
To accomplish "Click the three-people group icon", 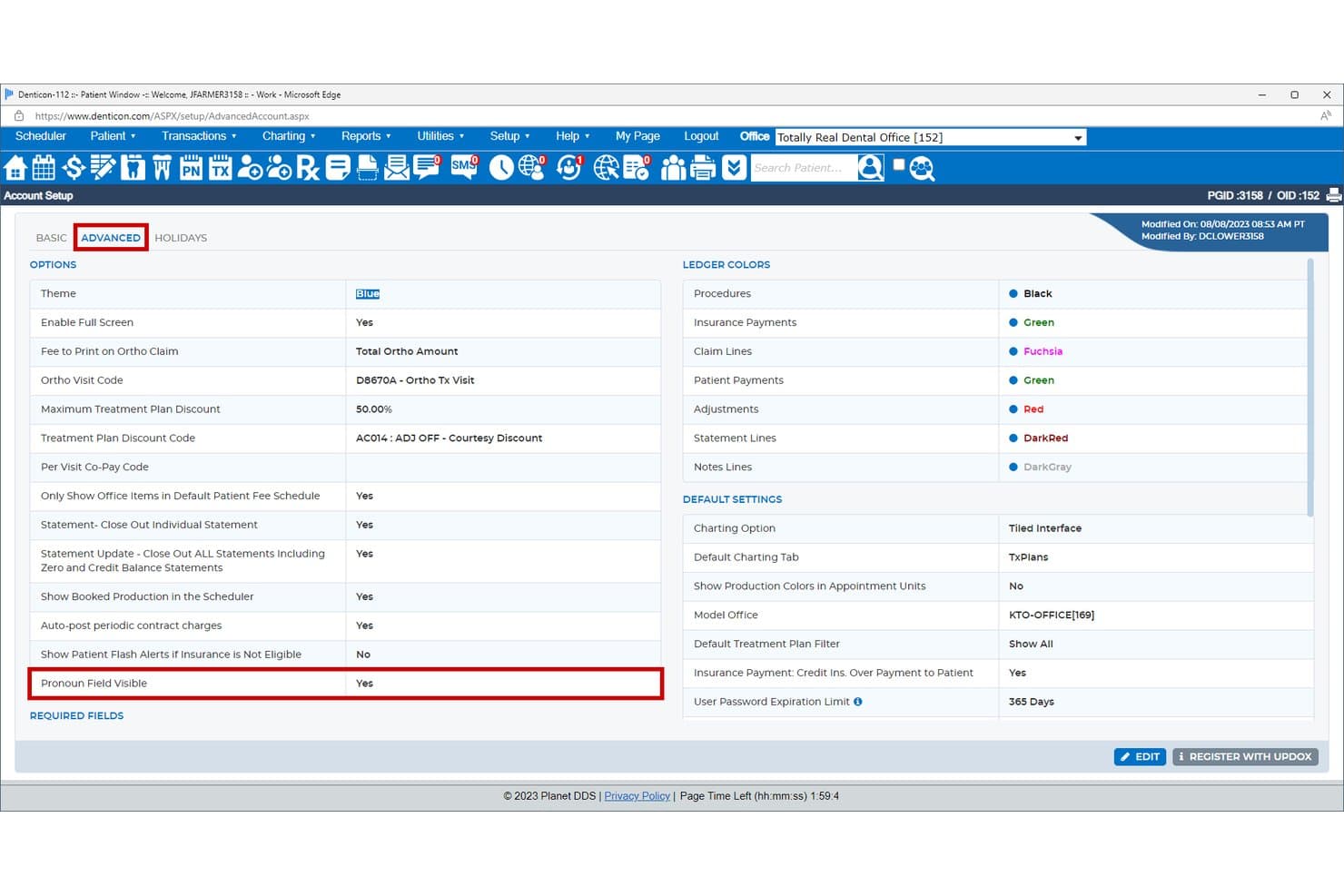I will (x=673, y=168).
